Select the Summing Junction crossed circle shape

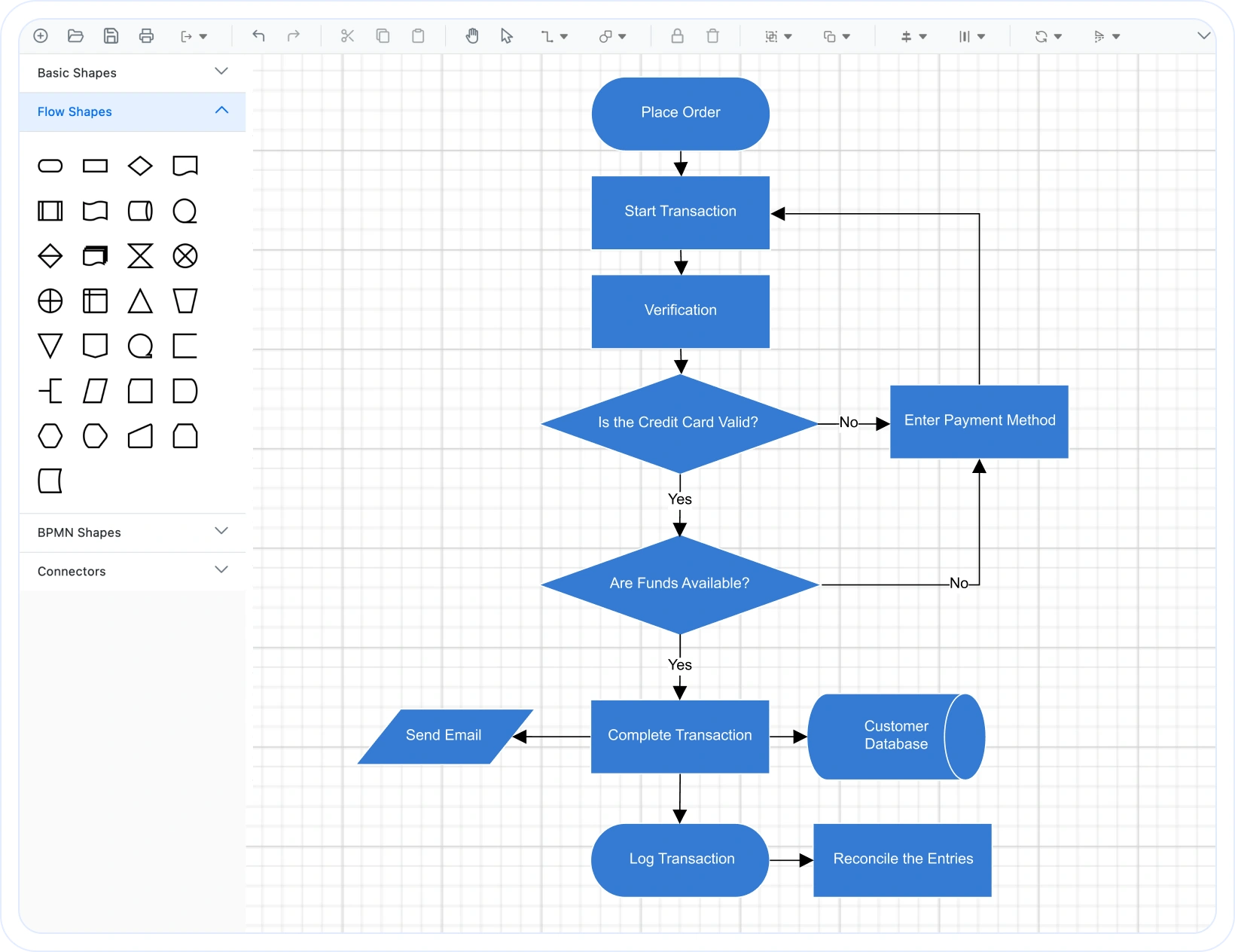(x=185, y=256)
